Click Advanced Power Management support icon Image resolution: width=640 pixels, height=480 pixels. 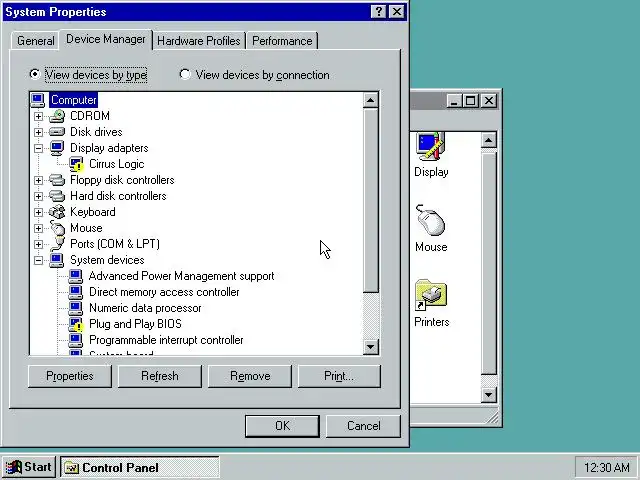(76, 276)
